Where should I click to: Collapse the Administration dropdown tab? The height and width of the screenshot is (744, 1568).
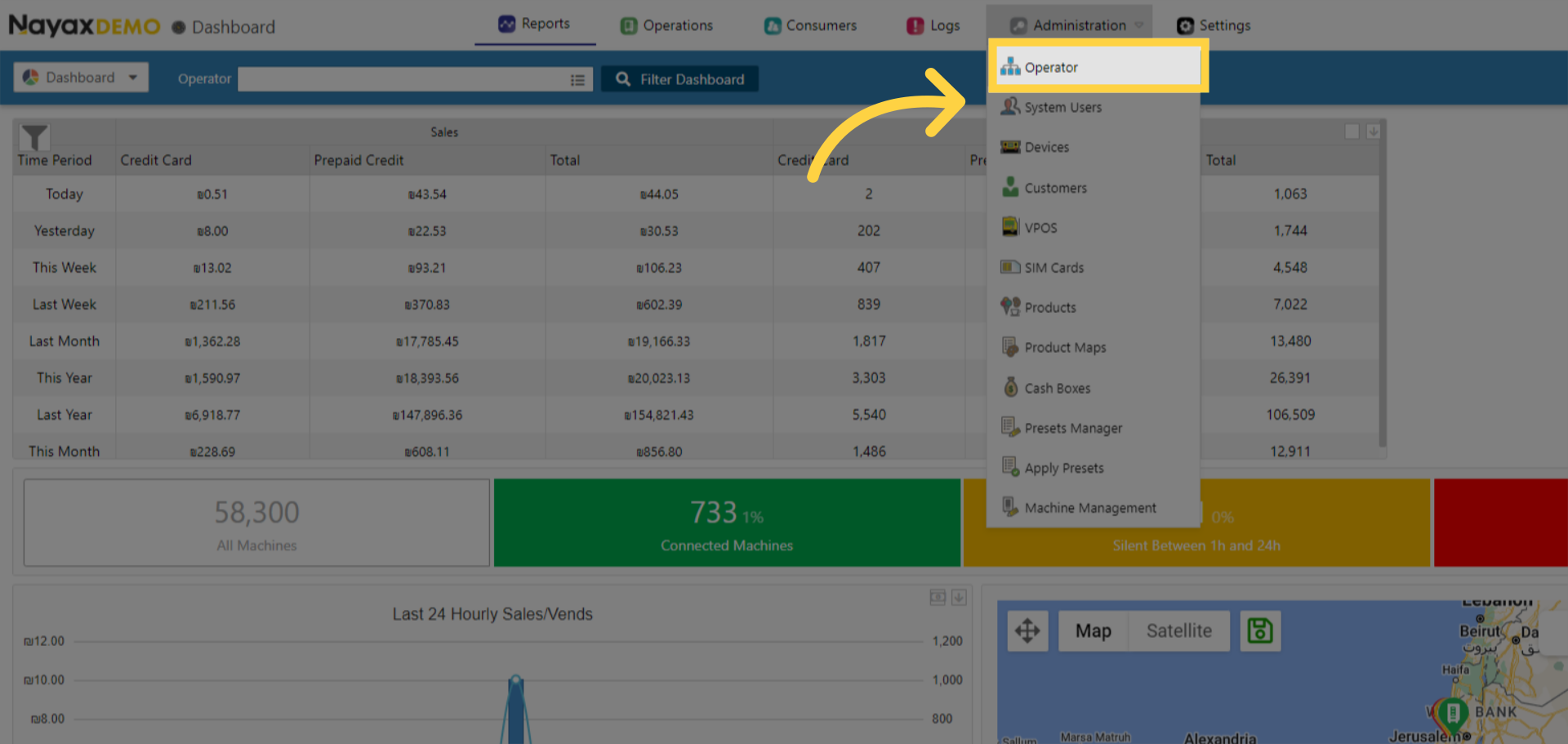point(1069,25)
